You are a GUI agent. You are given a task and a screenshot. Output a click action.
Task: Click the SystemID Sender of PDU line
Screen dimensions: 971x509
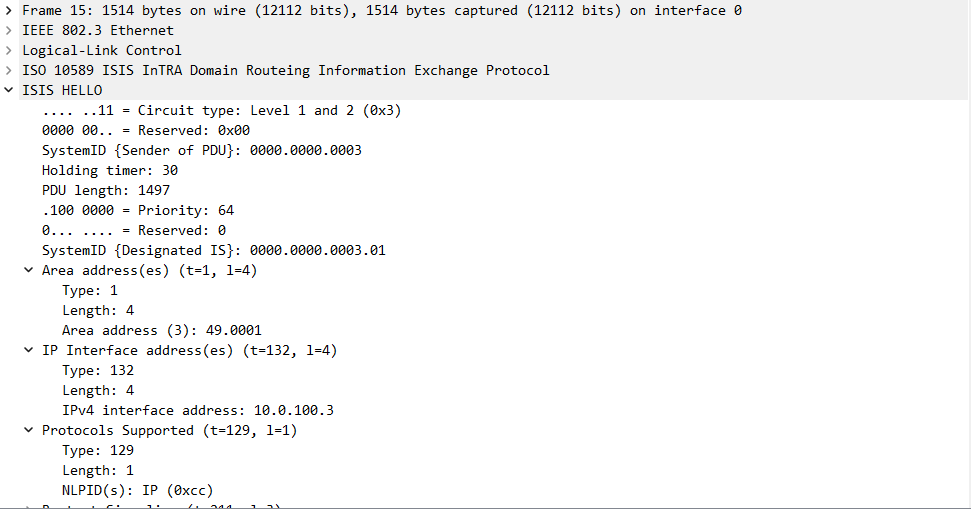coord(201,150)
